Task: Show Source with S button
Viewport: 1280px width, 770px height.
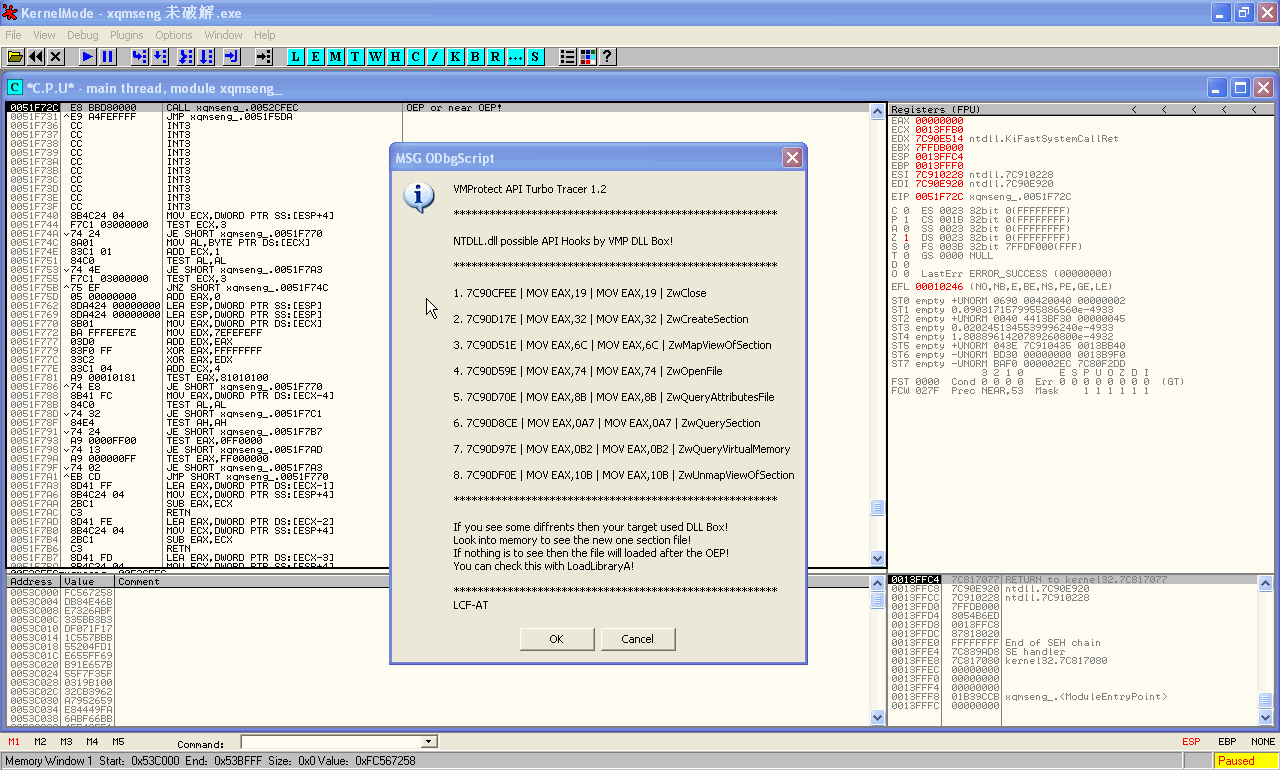Action: [x=535, y=57]
